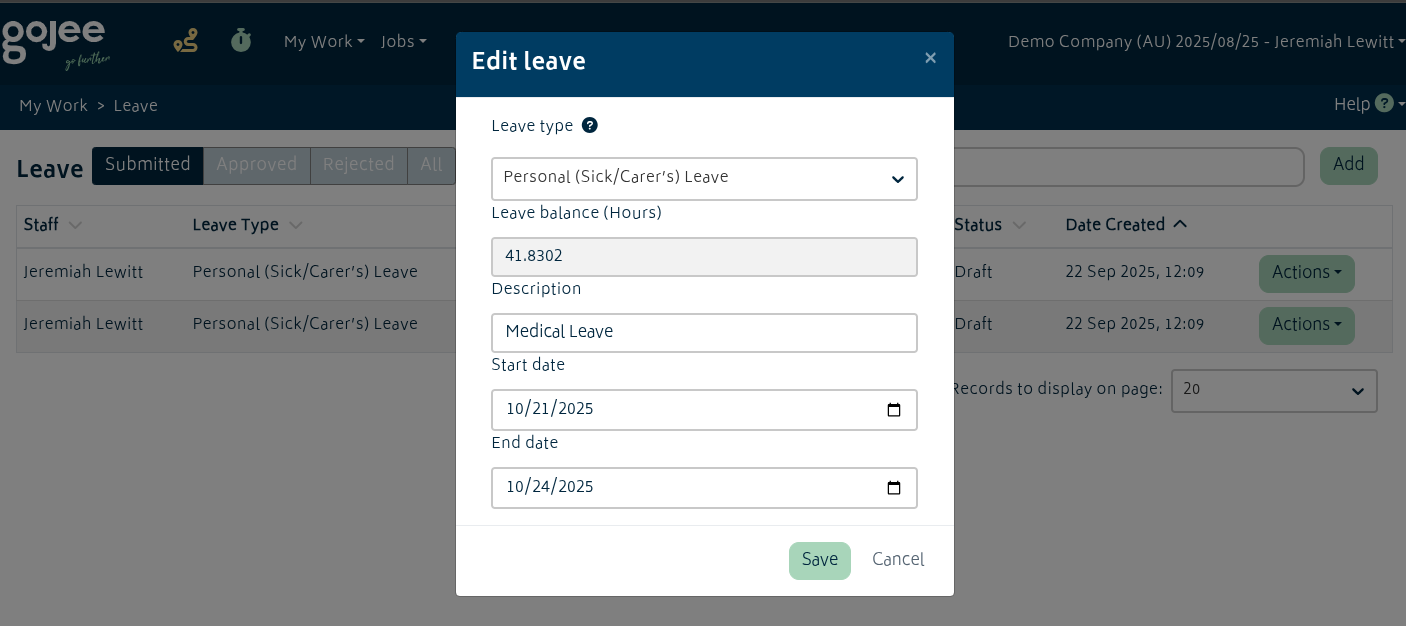Click the Description input field
The height and width of the screenshot is (626, 1406).
tap(704, 333)
